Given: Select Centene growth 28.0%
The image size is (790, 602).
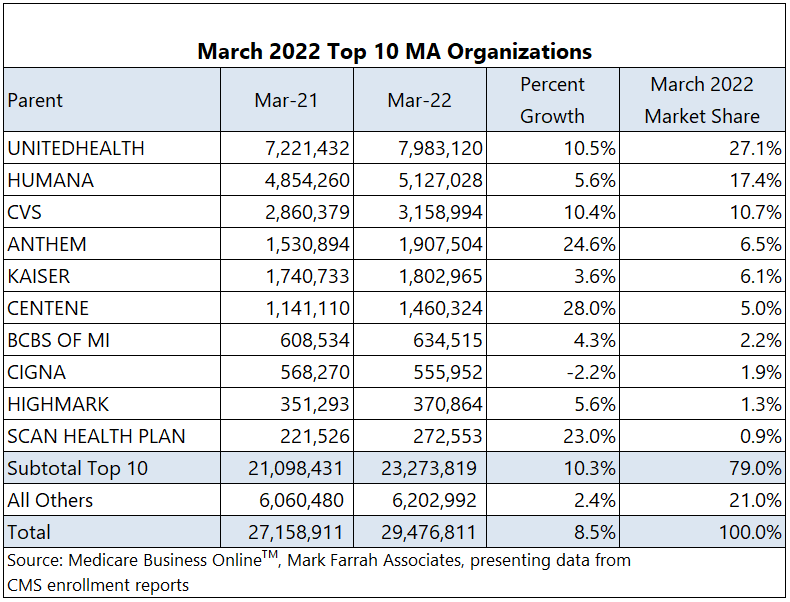Looking at the screenshot, I should point(589,308).
